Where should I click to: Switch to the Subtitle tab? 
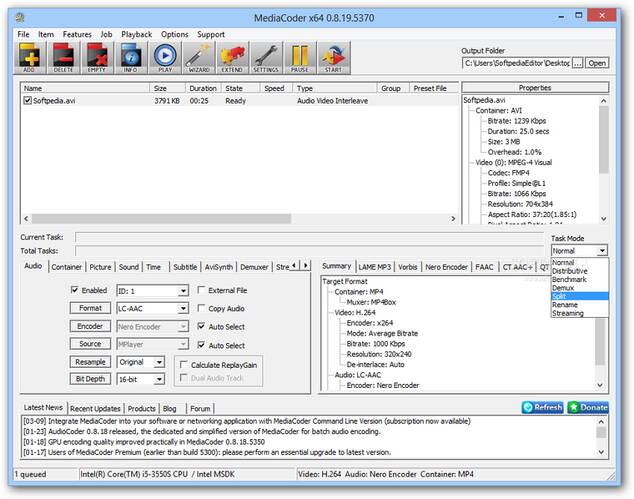[x=185, y=267]
